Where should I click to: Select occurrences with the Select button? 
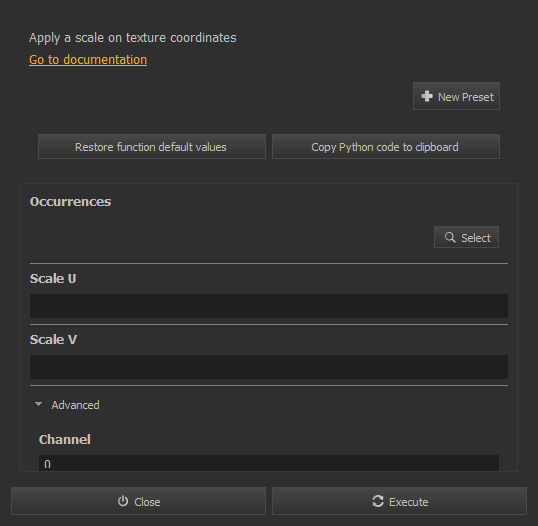coord(466,237)
